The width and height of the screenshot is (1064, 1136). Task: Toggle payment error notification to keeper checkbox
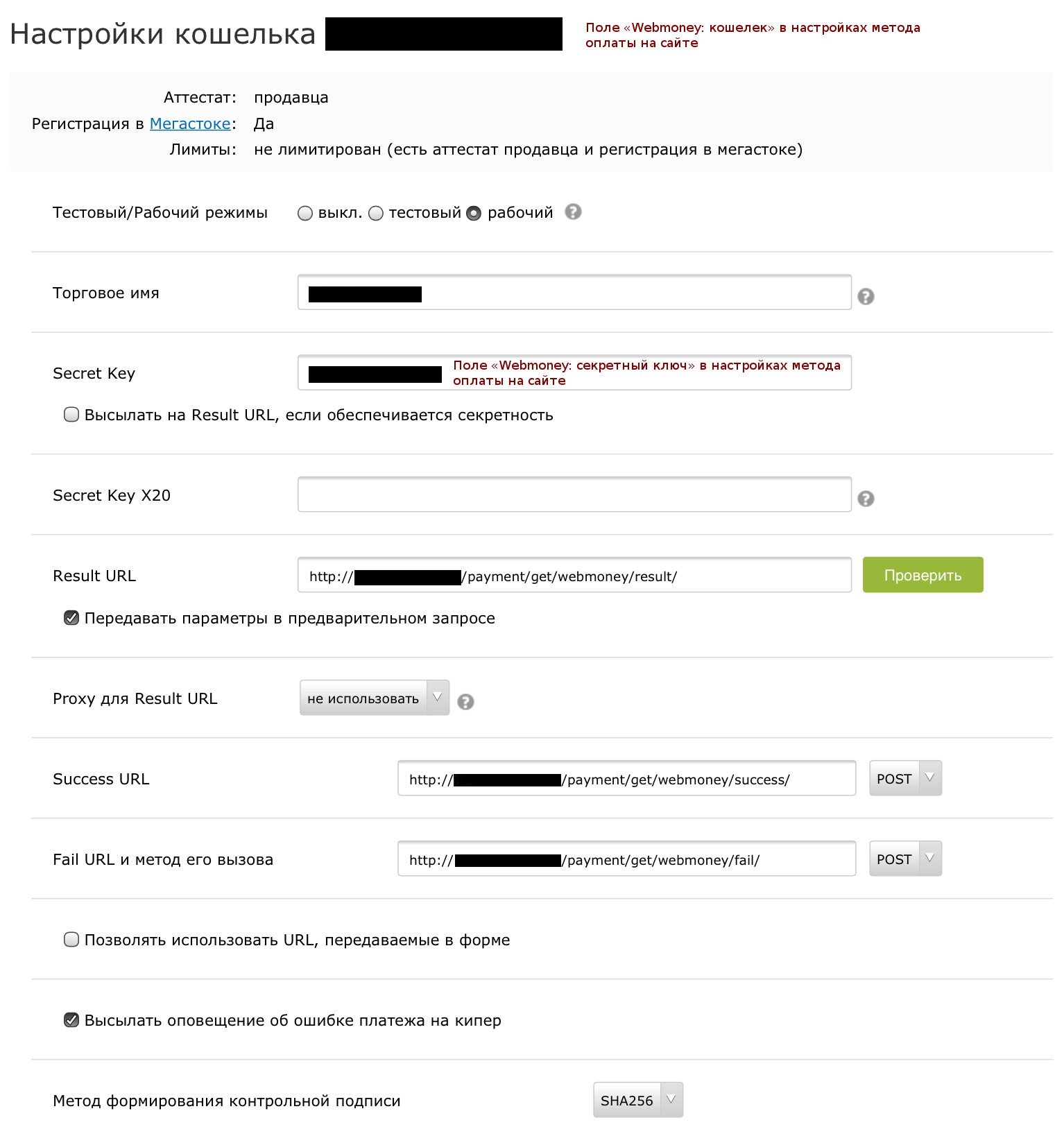pos(71,1020)
